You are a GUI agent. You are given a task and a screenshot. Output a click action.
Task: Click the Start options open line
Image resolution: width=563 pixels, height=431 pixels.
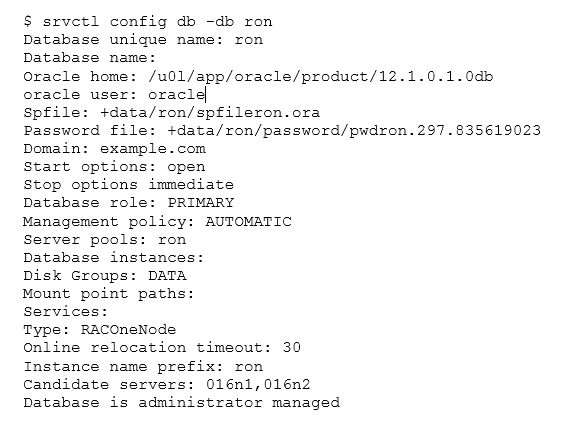pyautogui.click(x=114, y=167)
